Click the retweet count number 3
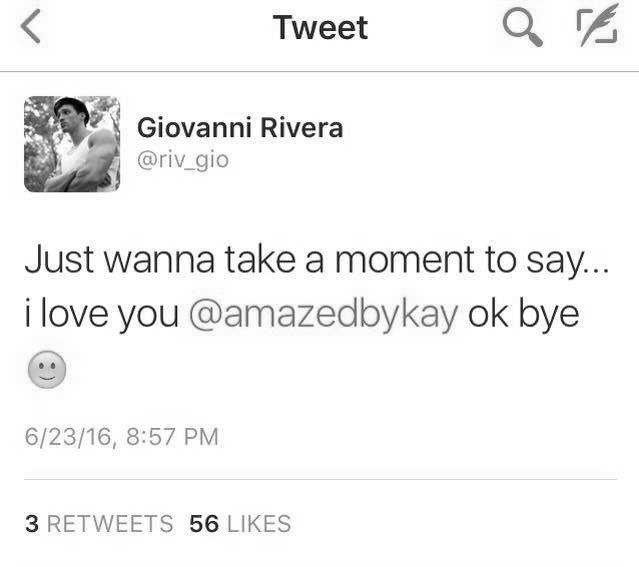The image size is (639, 567). coord(32,524)
